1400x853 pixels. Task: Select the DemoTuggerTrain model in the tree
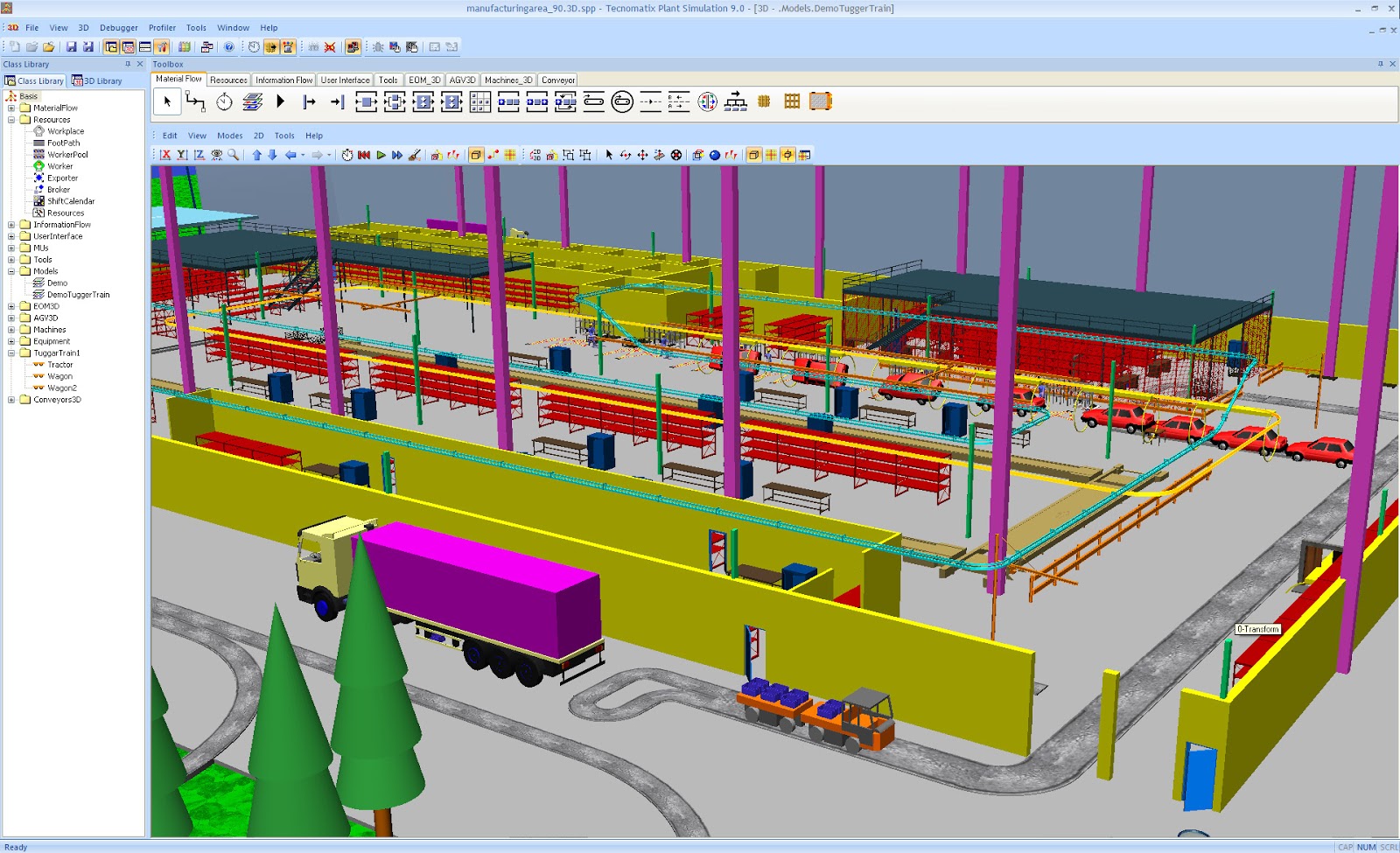(77, 294)
